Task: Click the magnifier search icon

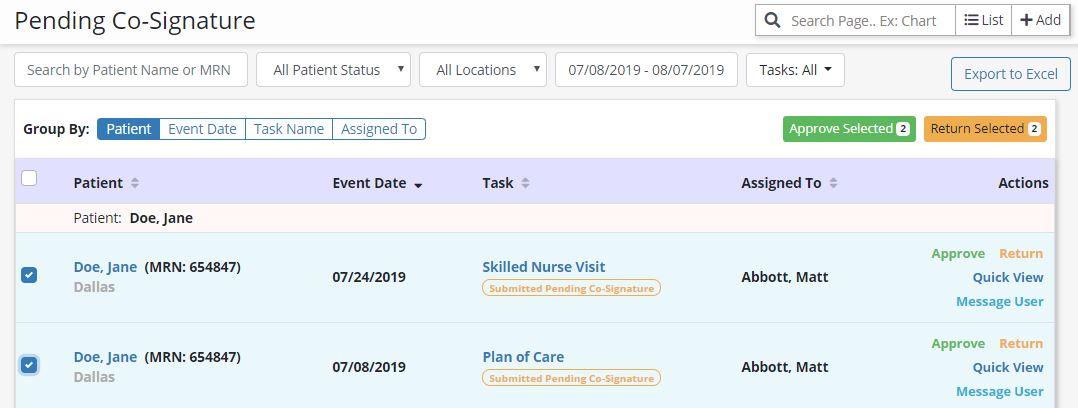Action: [x=773, y=20]
